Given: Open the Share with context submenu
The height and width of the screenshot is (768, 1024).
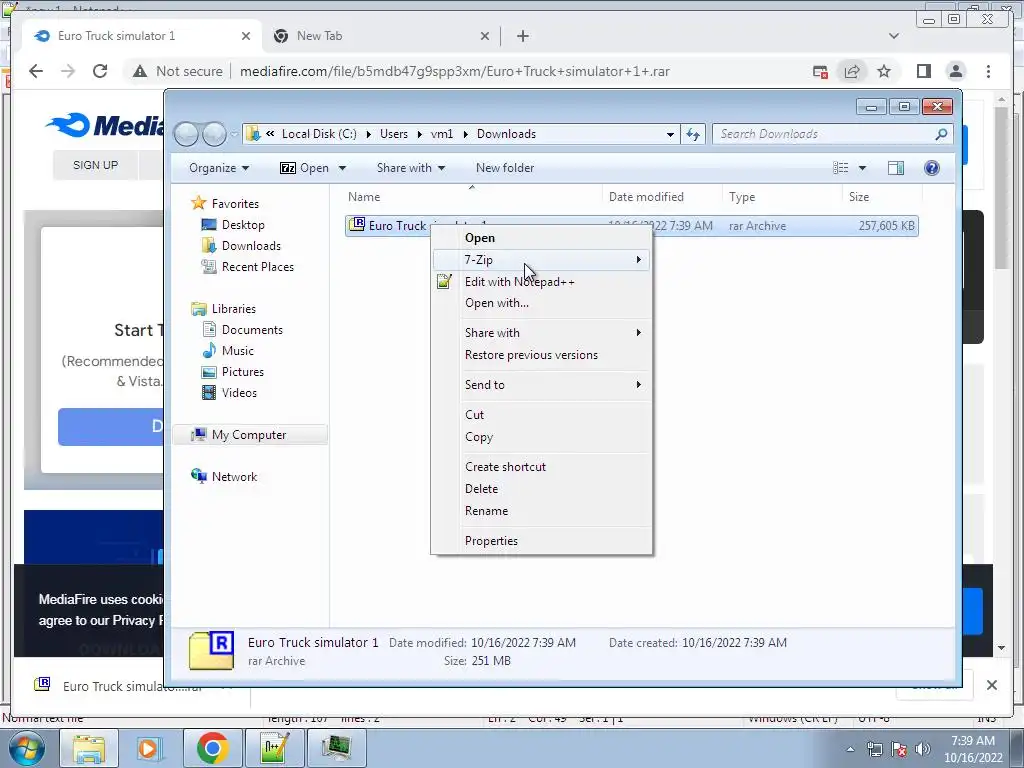Looking at the screenshot, I should coord(541,332).
